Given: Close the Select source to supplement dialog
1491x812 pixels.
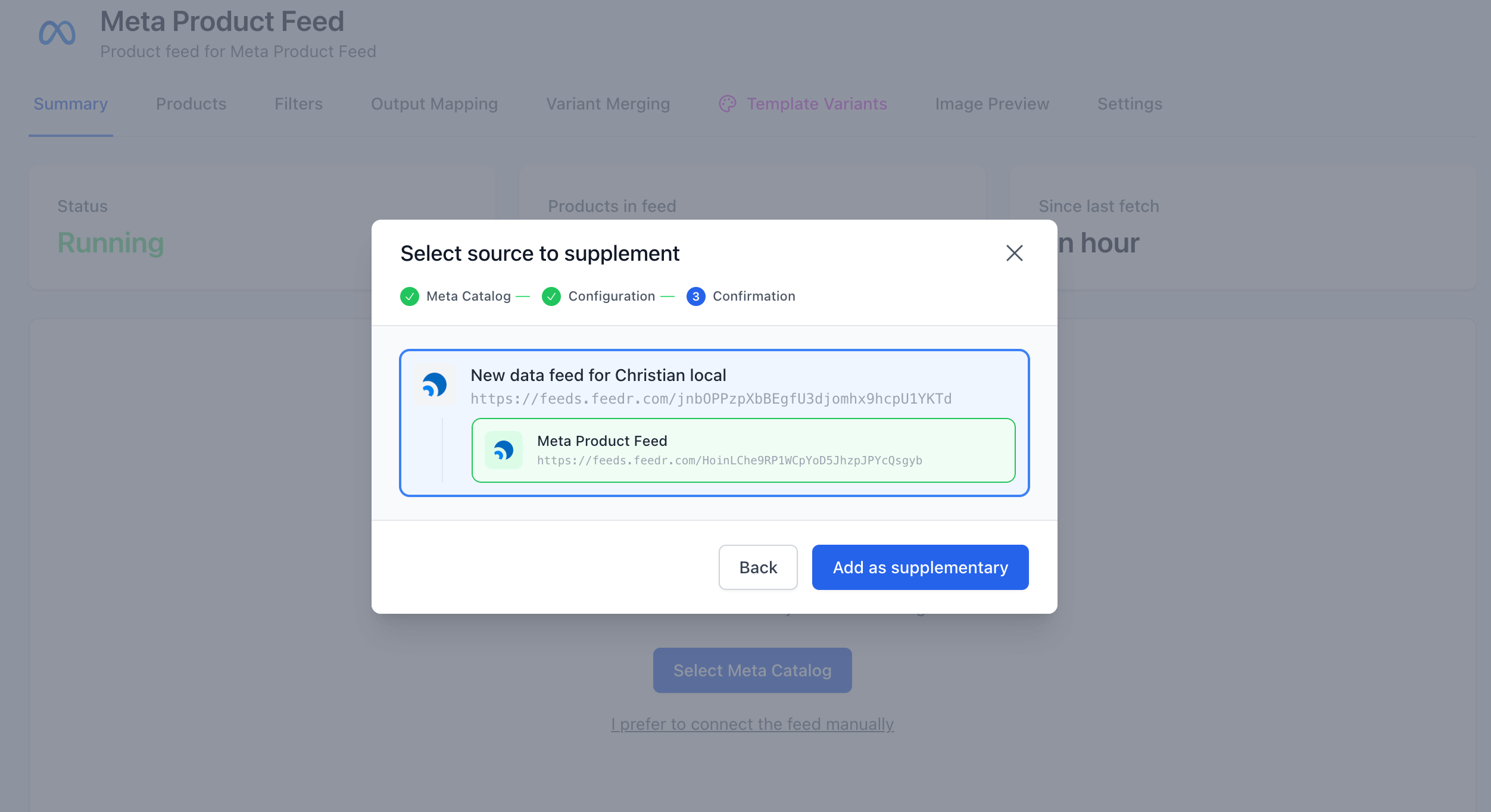Looking at the screenshot, I should pos(1014,253).
